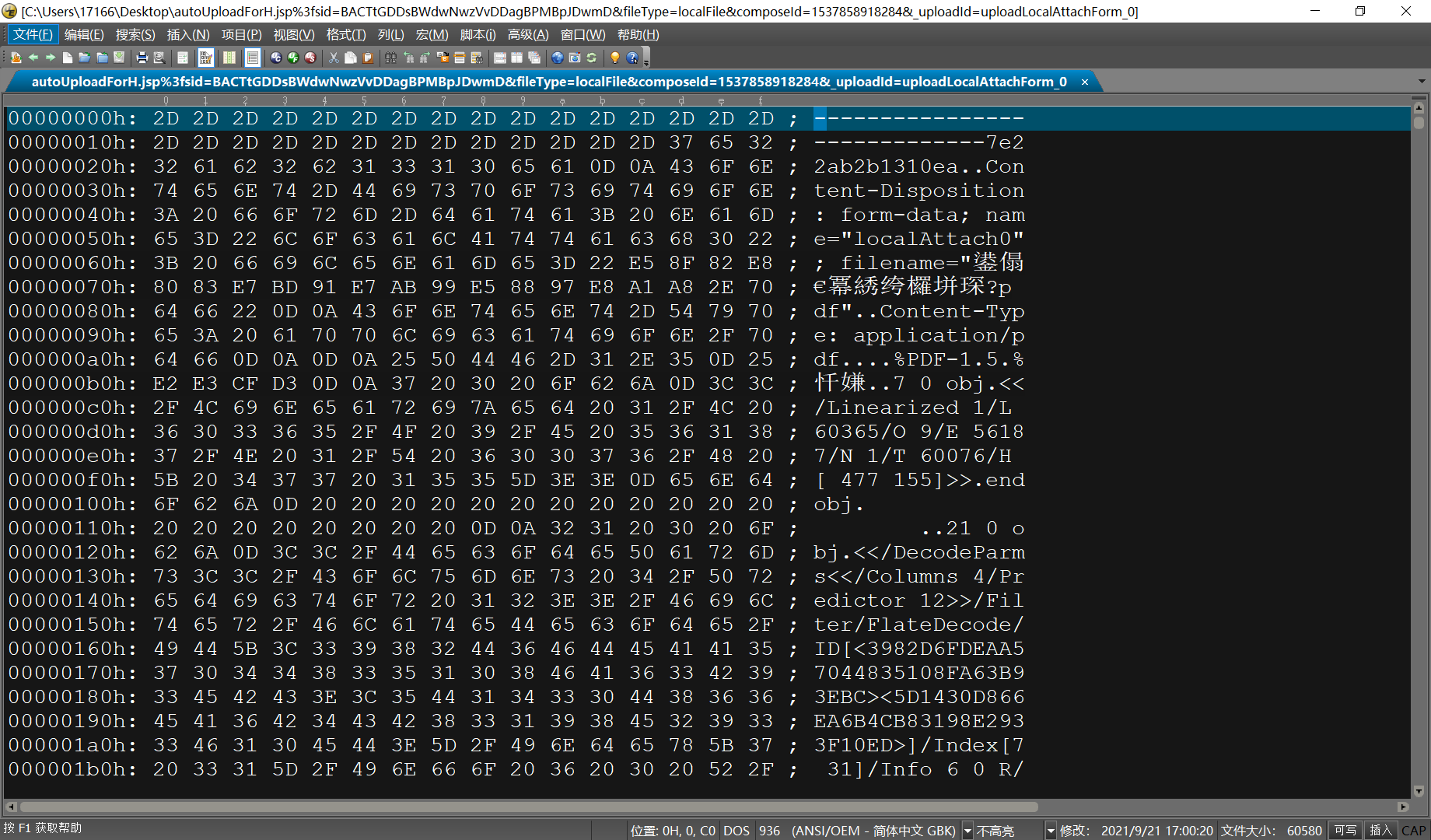Open find in files icon
The width and height of the screenshot is (1431, 840).
pyautogui.click(x=476, y=58)
